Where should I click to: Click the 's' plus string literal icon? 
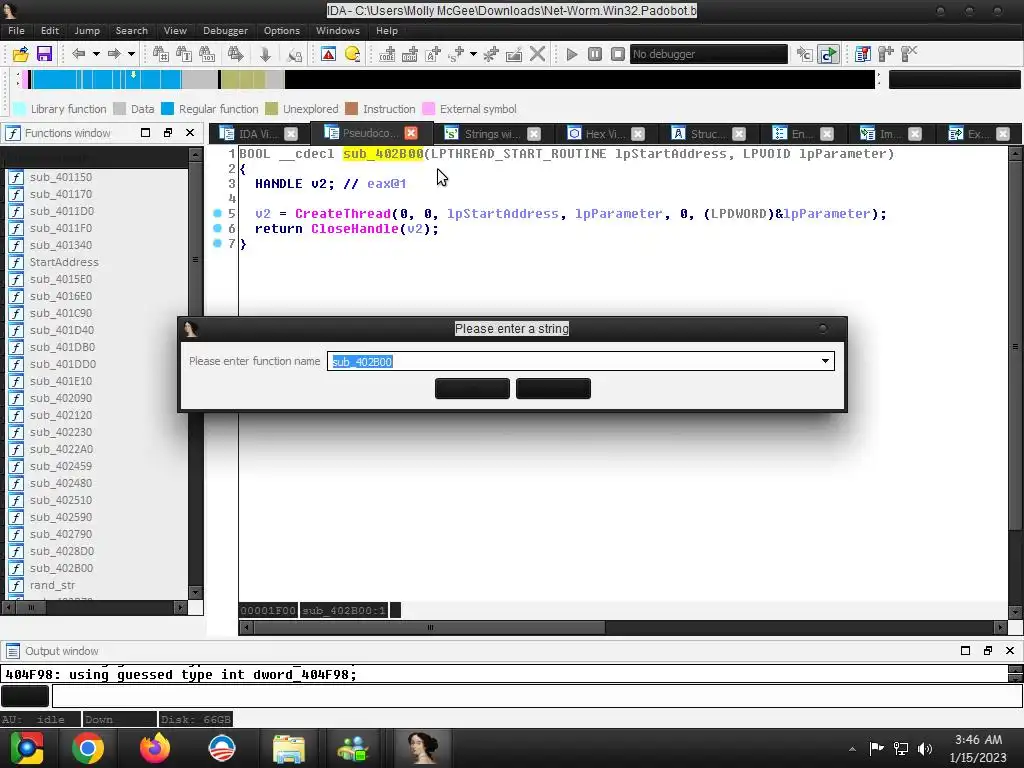click(x=456, y=54)
